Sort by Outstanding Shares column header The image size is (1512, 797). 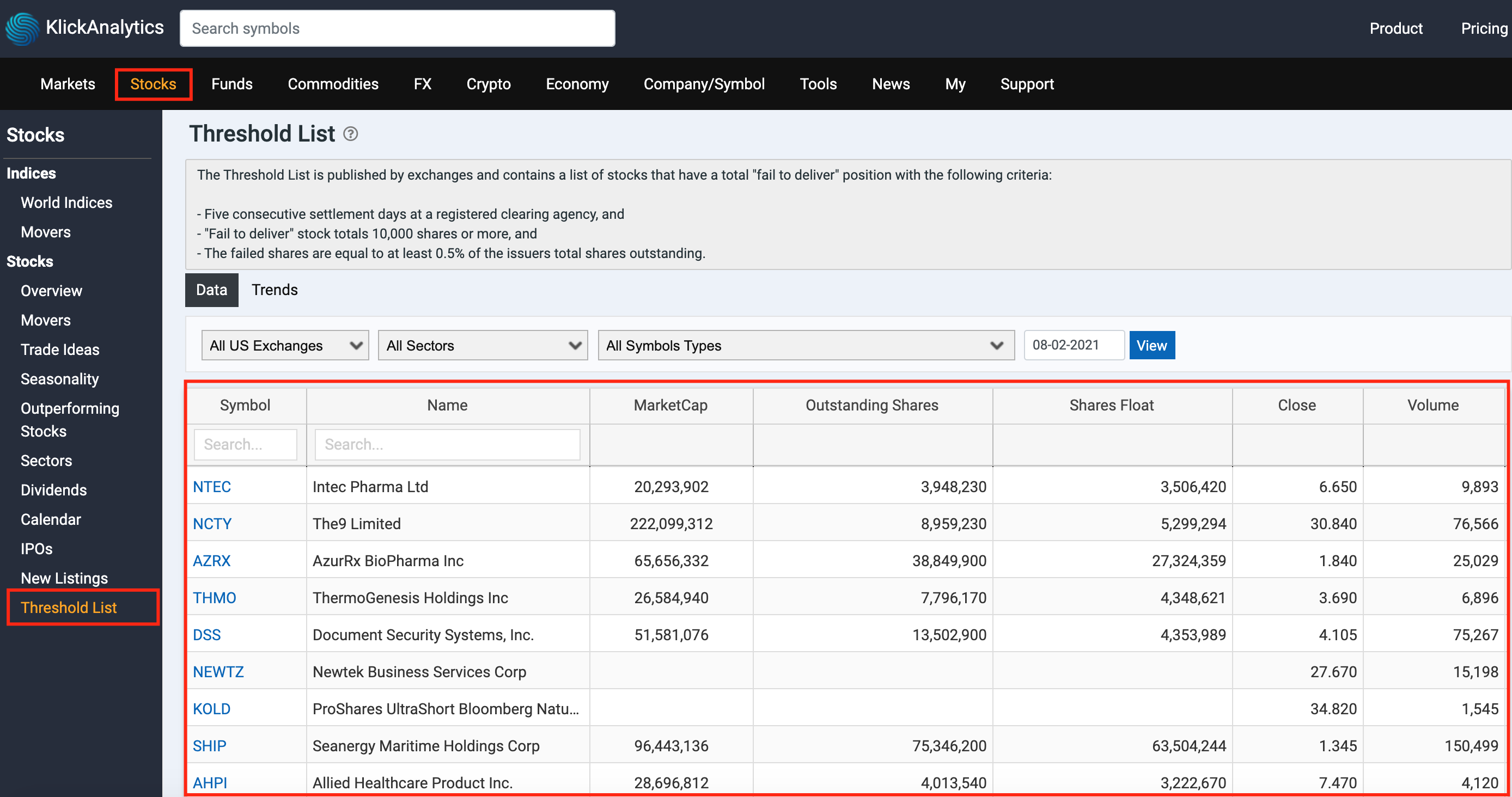tap(872, 405)
